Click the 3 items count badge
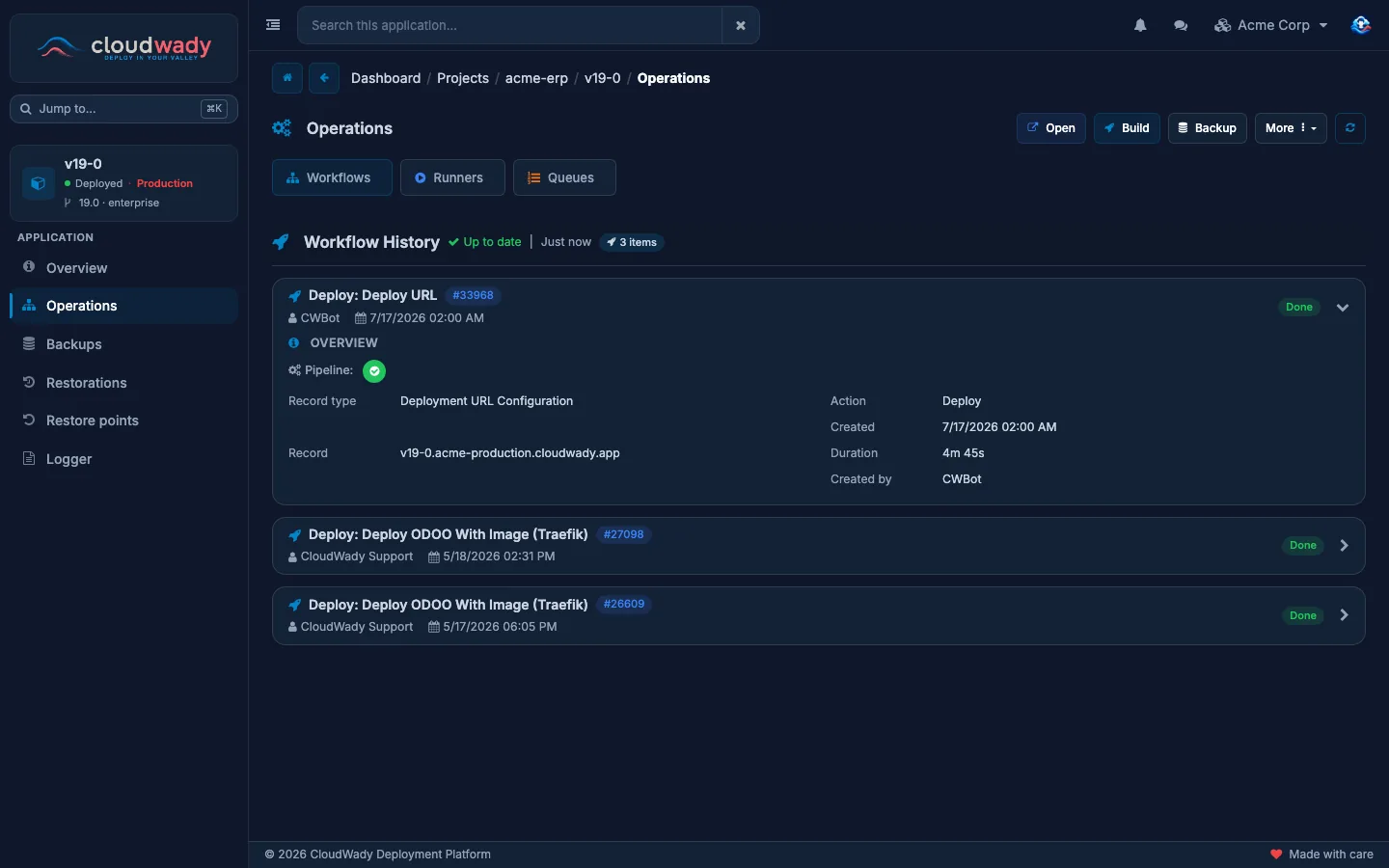 pyautogui.click(x=632, y=242)
